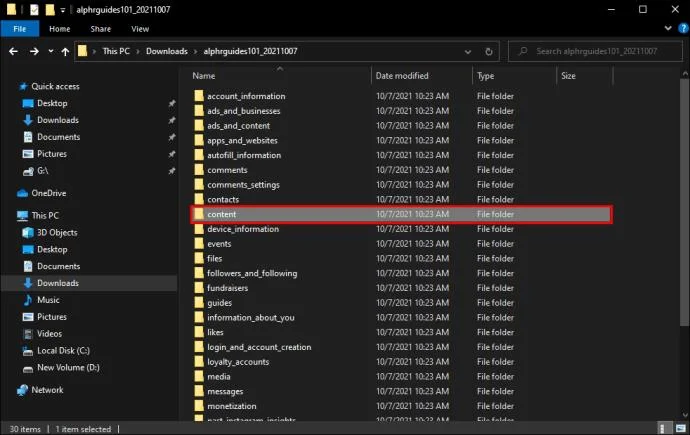Select Network in the navigation pane
Viewport: 690px width, 435px height.
tap(47, 390)
